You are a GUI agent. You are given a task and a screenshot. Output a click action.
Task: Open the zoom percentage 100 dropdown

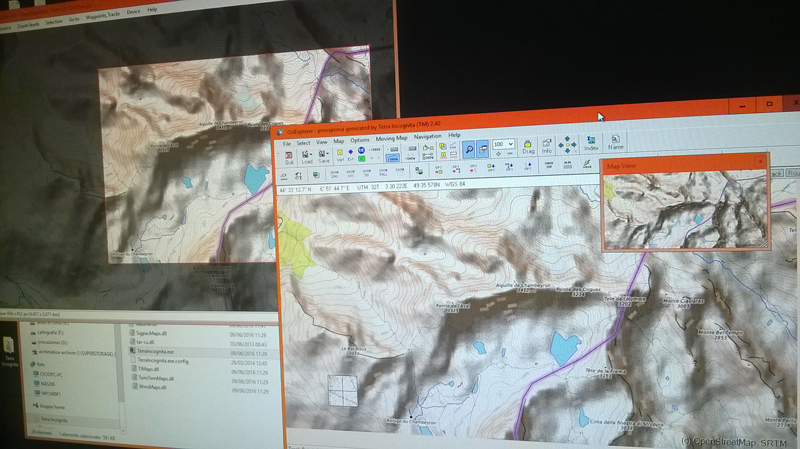coord(511,144)
